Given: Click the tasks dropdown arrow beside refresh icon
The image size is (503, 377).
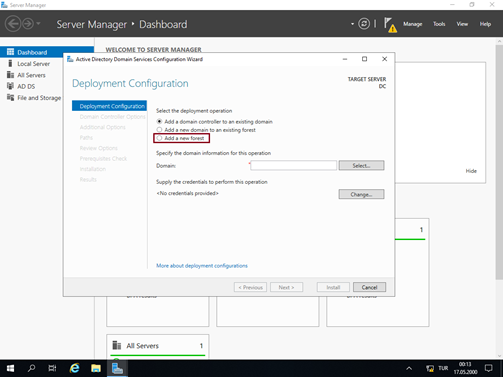Looking at the screenshot, I should [x=352, y=24].
